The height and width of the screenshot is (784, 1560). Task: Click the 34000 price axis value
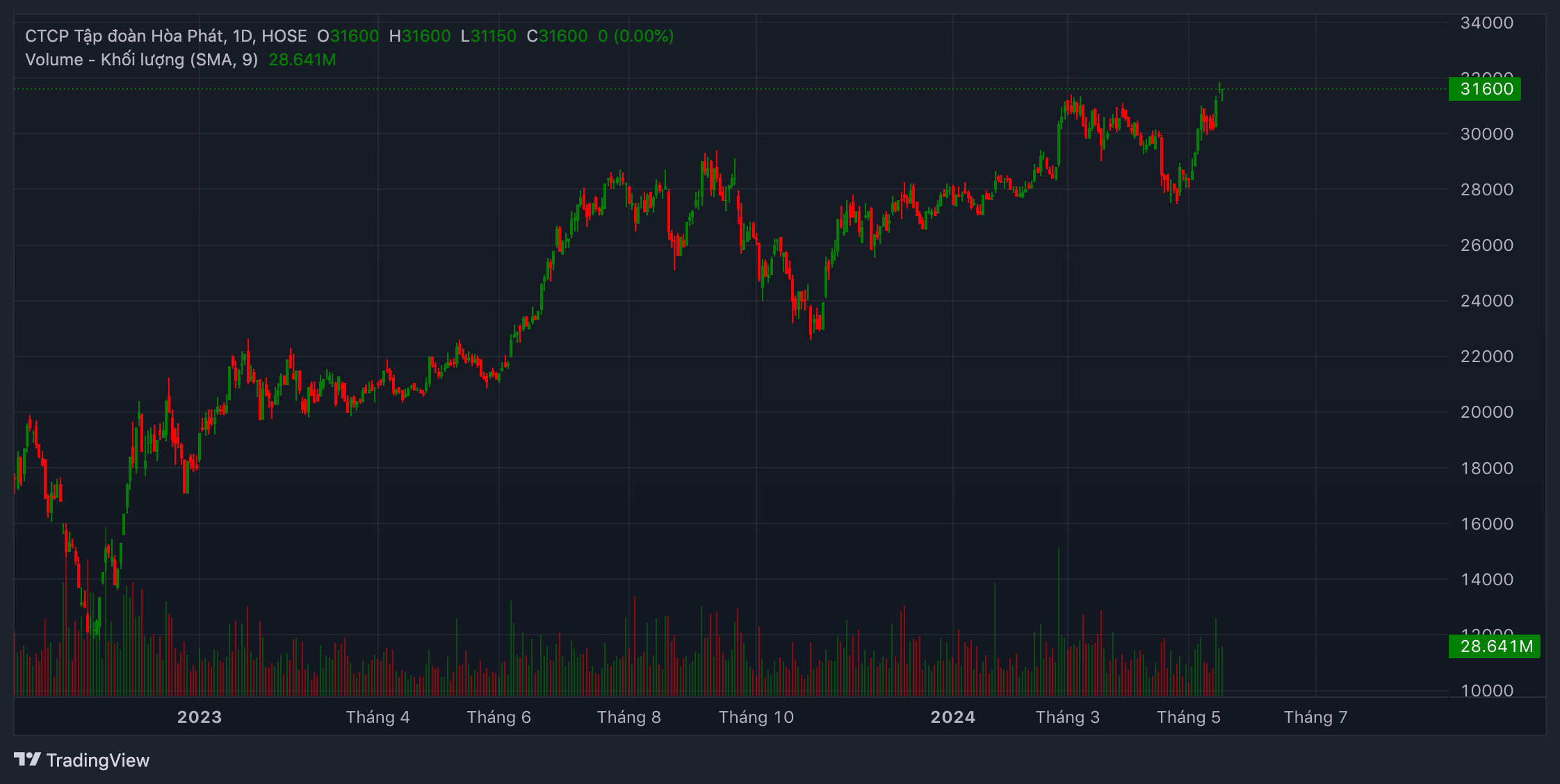pos(1487,23)
